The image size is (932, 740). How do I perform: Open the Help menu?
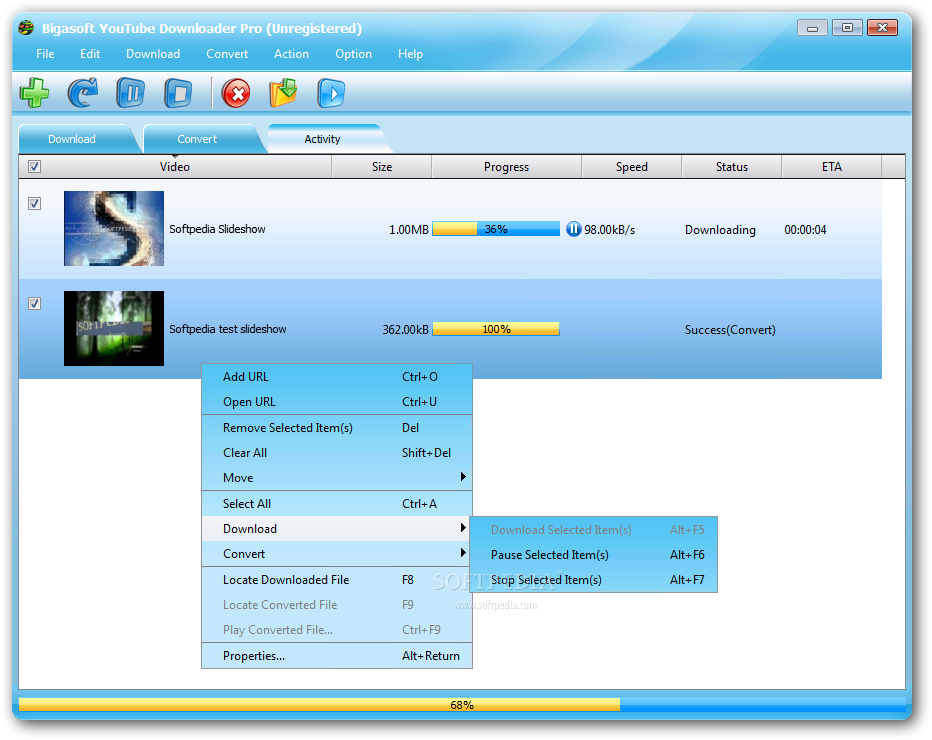pyautogui.click(x=410, y=53)
